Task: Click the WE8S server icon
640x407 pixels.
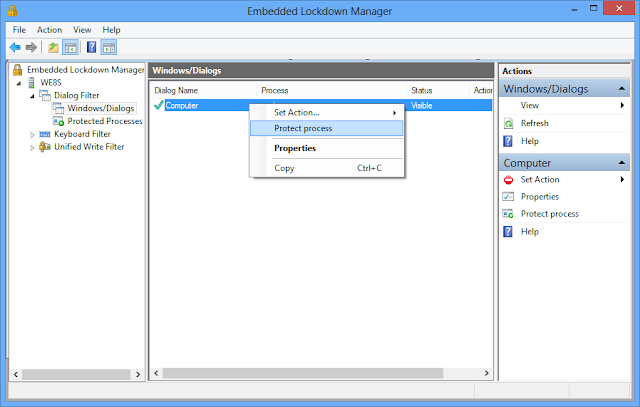Action: (x=31, y=82)
